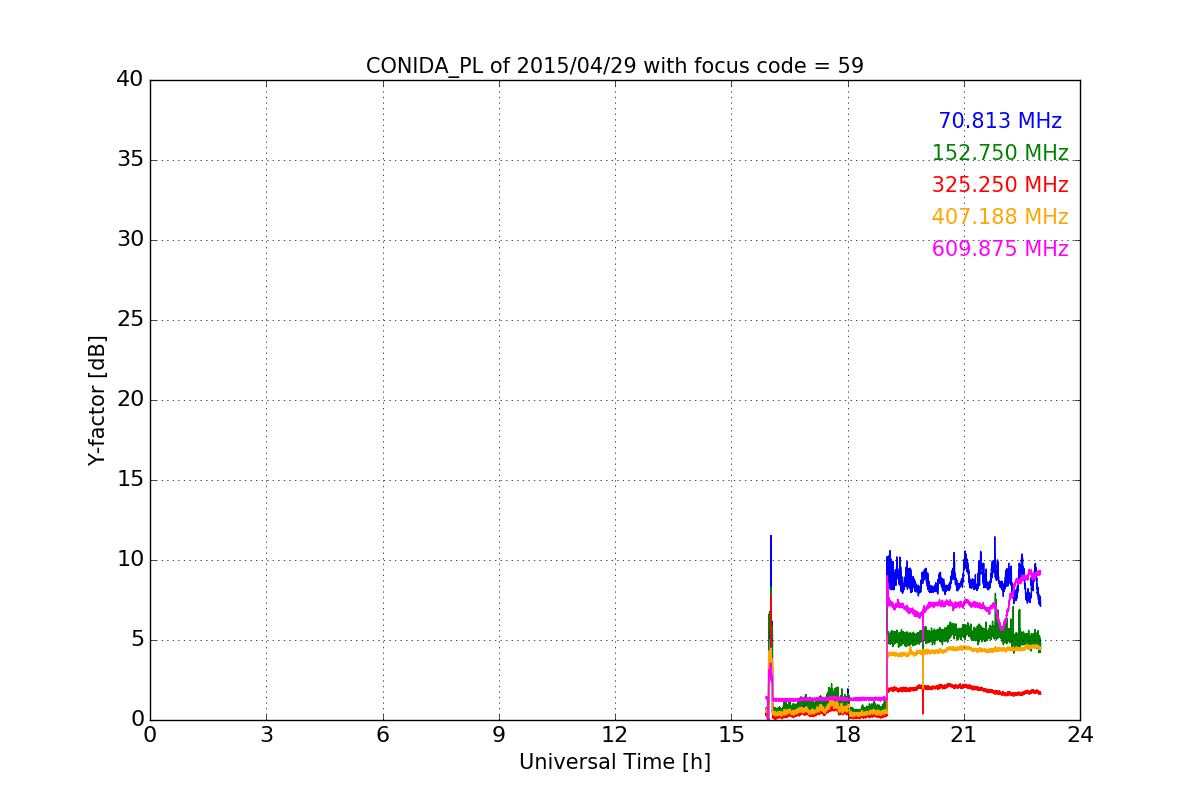Click the y-axis tick label 35
Screen dimensions: 1200x800
[130, 160]
